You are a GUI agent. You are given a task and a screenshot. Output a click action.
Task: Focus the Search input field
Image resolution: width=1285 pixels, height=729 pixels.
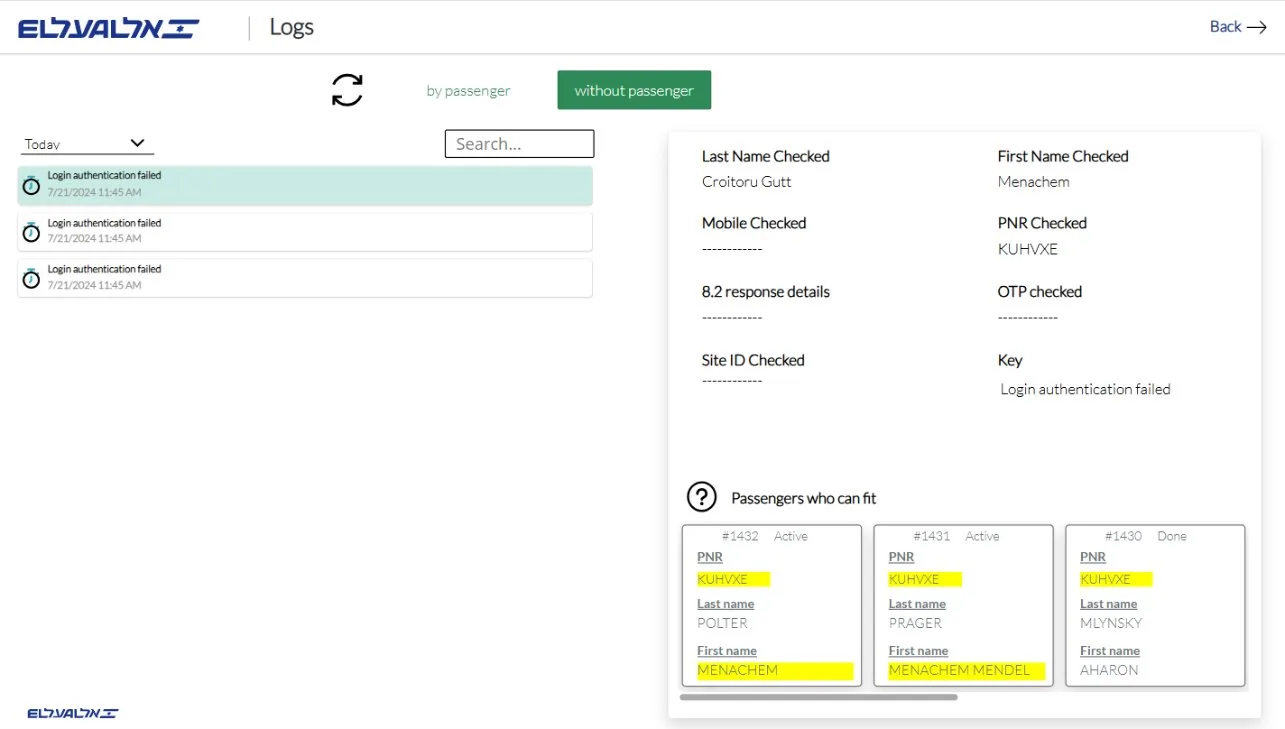(x=519, y=144)
